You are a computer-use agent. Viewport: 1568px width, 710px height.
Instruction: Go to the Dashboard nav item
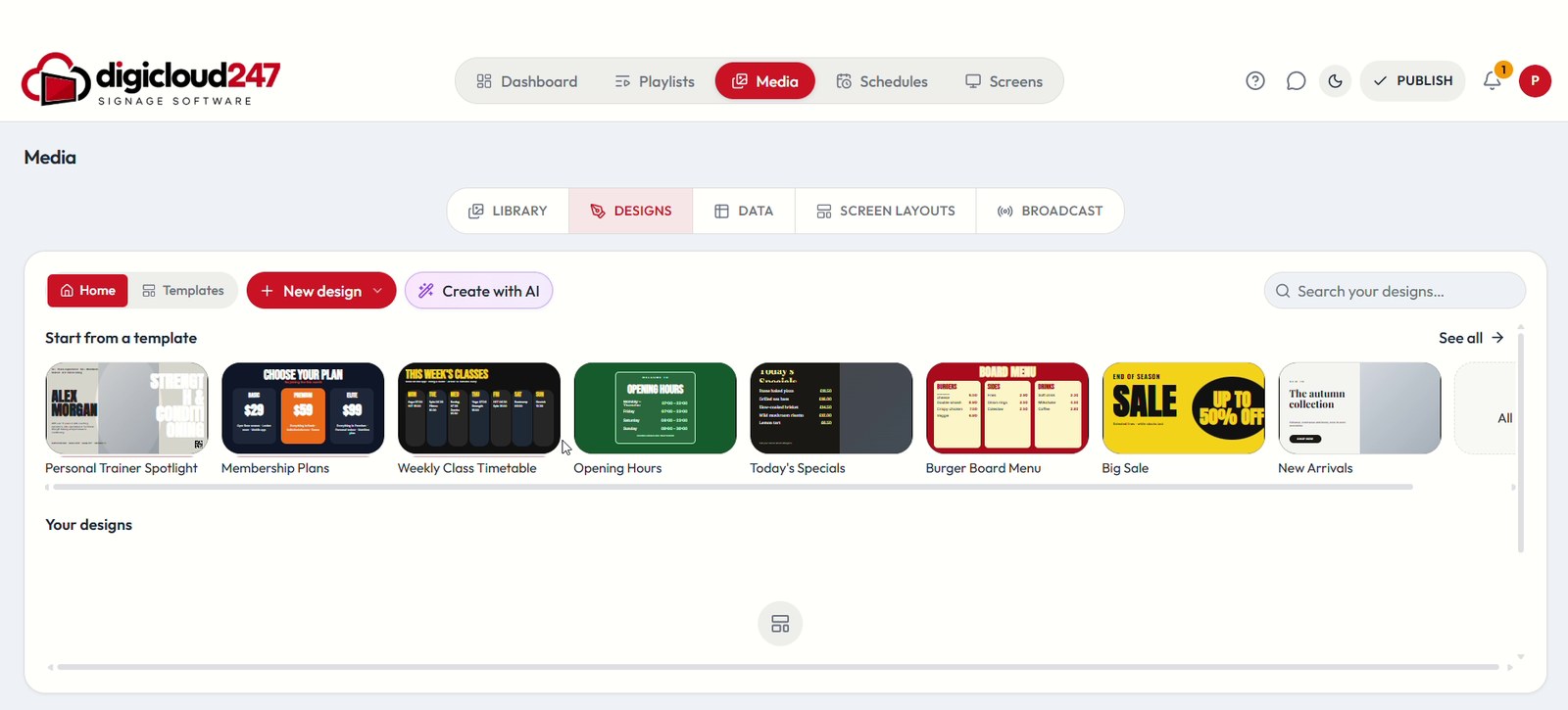(527, 81)
